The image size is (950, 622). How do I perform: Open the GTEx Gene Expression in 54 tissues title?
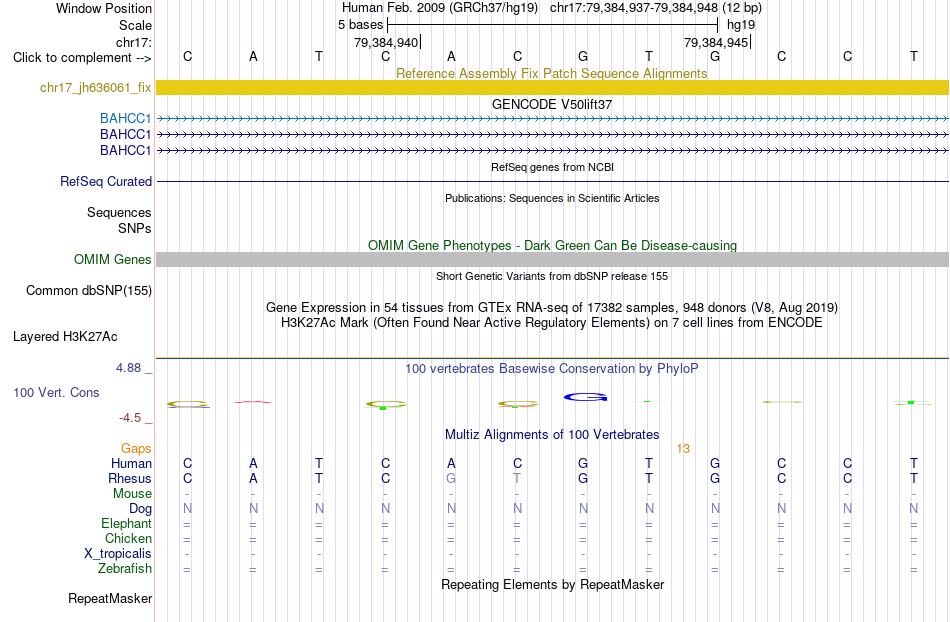pyautogui.click(x=552, y=308)
